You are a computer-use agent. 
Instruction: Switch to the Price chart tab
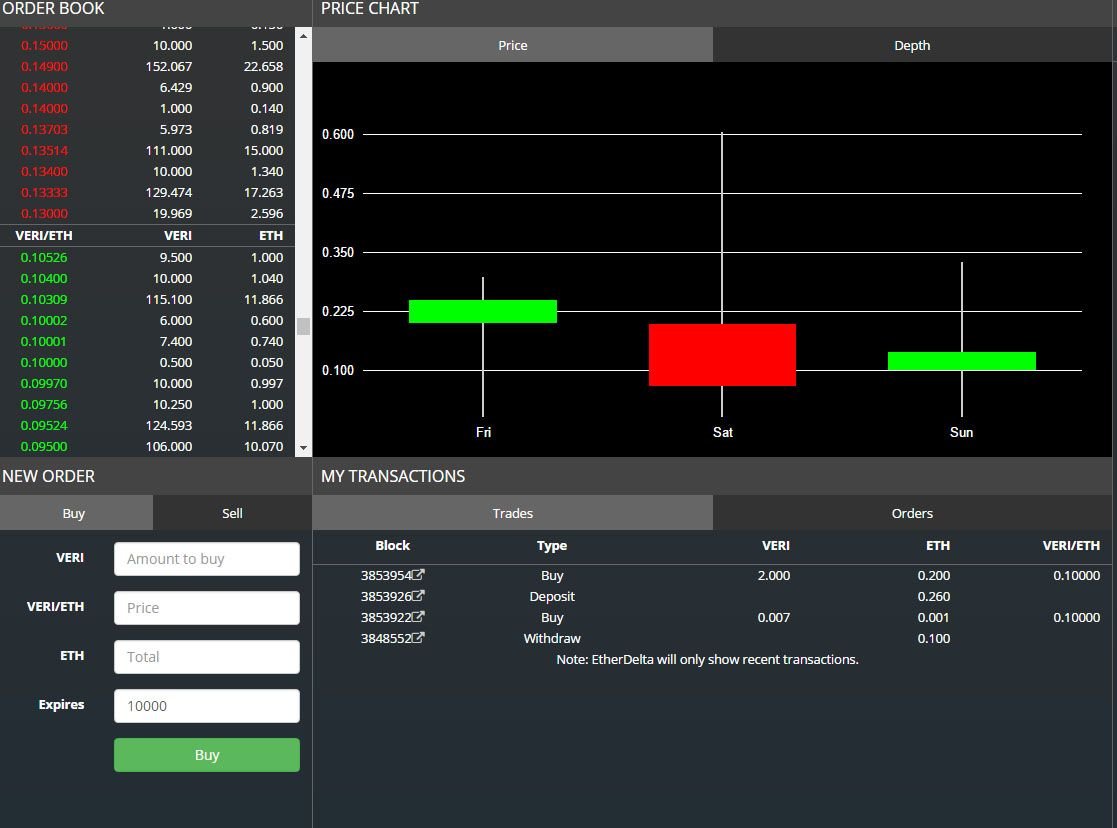[x=512, y=45]
